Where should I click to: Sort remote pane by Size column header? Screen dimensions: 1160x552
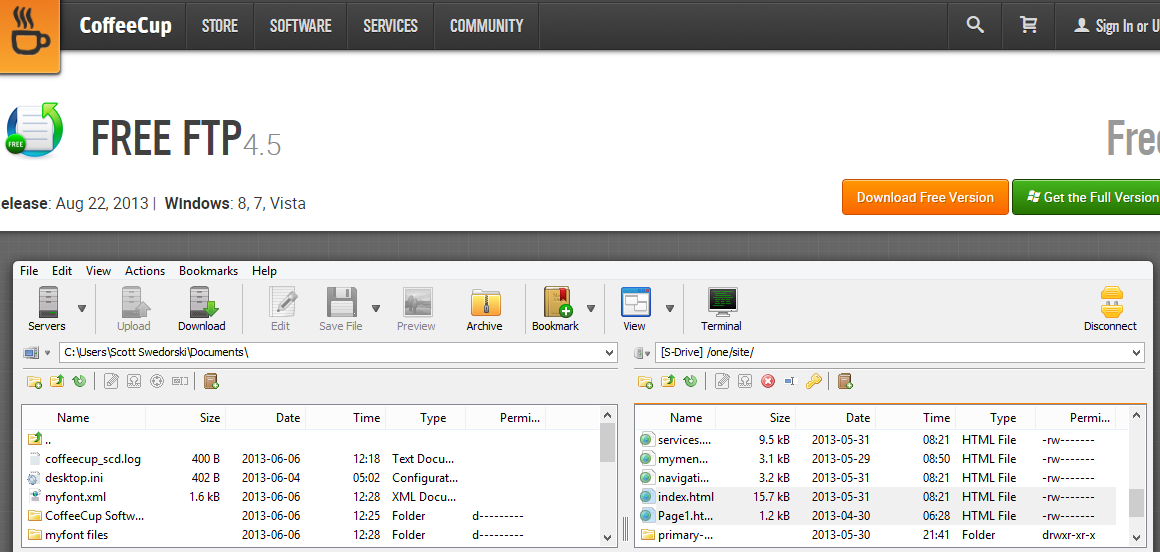780,417
